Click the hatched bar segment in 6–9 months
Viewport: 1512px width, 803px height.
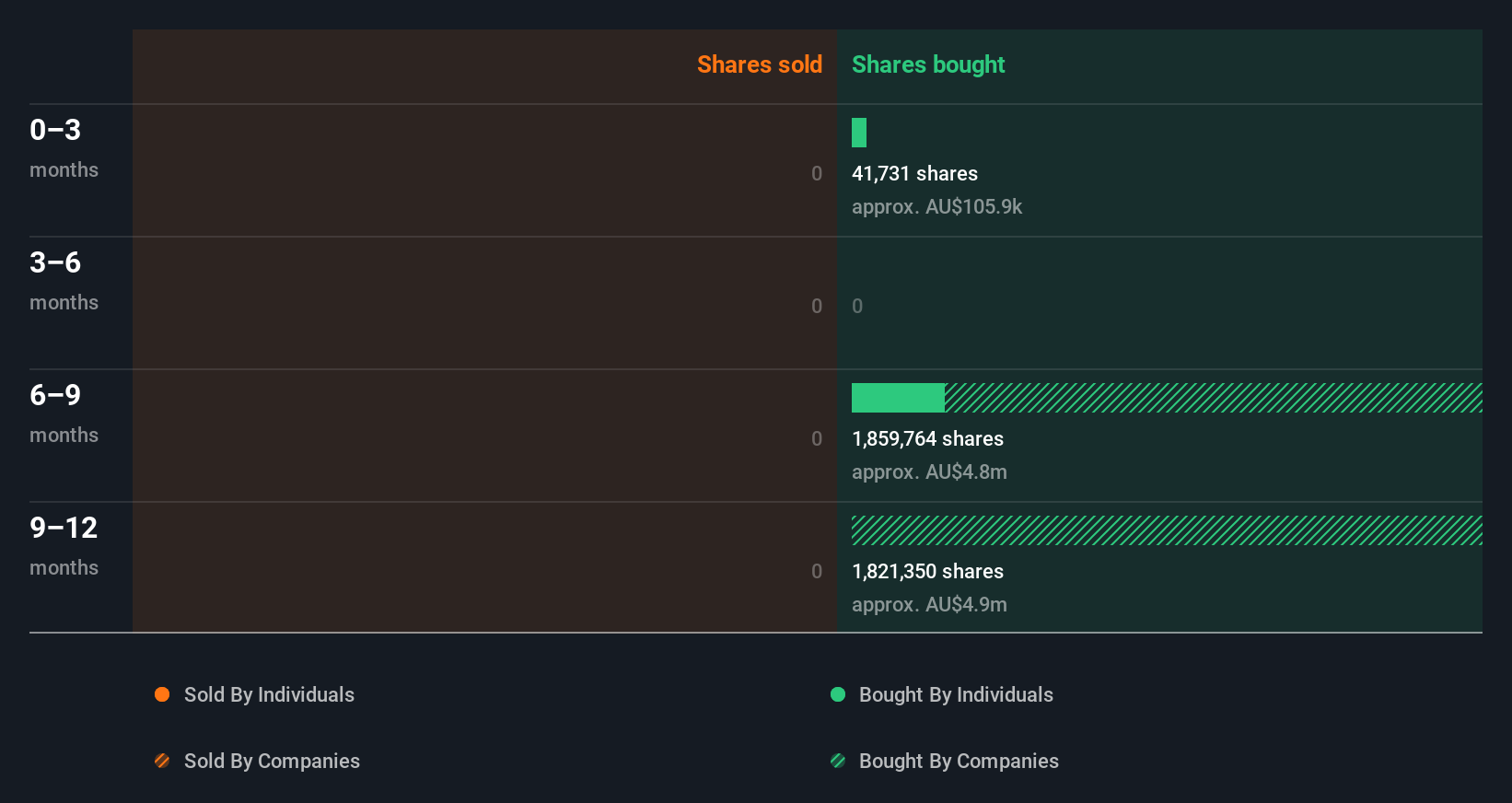tap(1214, 398)
